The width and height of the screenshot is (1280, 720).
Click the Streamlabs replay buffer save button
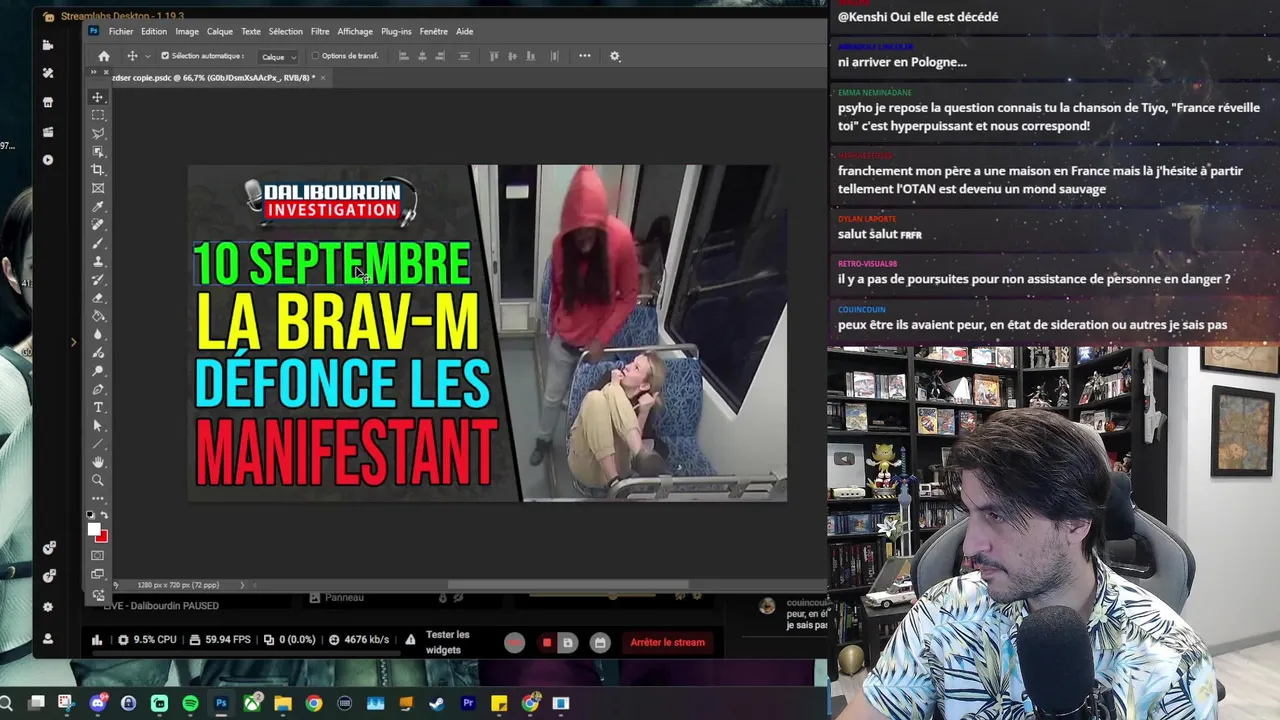tap(567, 642)
